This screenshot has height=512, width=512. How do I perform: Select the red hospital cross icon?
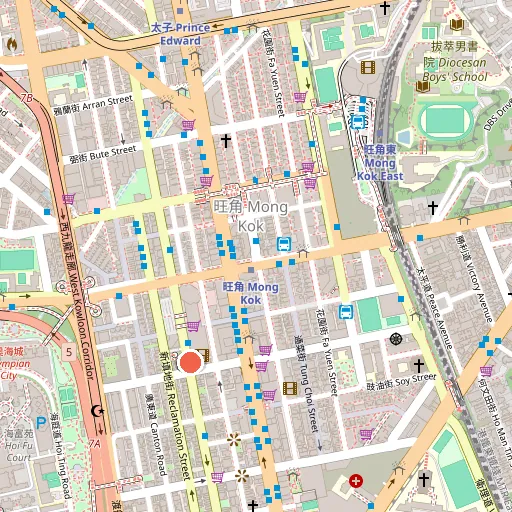(356, 481)
